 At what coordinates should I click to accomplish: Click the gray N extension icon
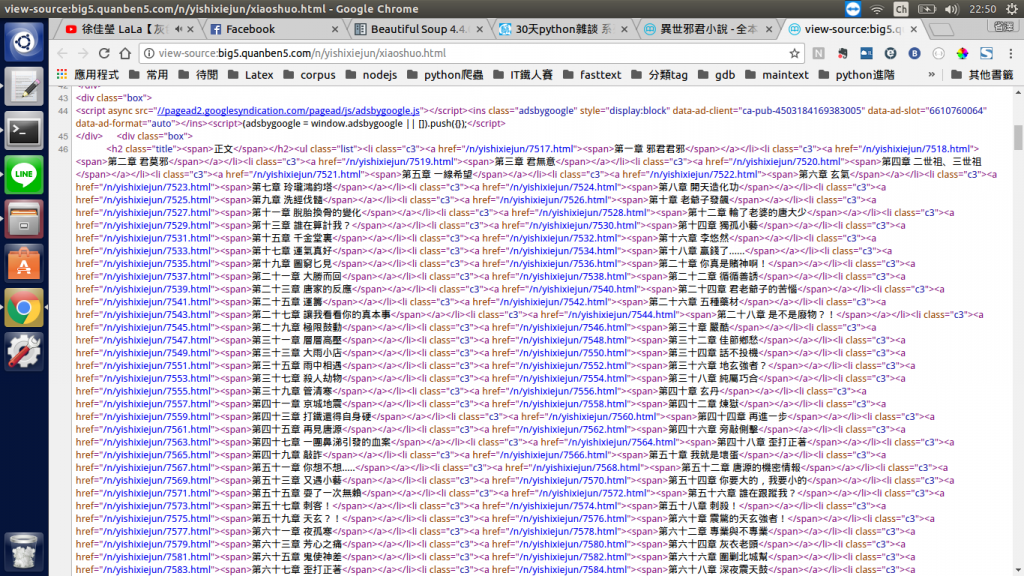(x=818, y=54)
